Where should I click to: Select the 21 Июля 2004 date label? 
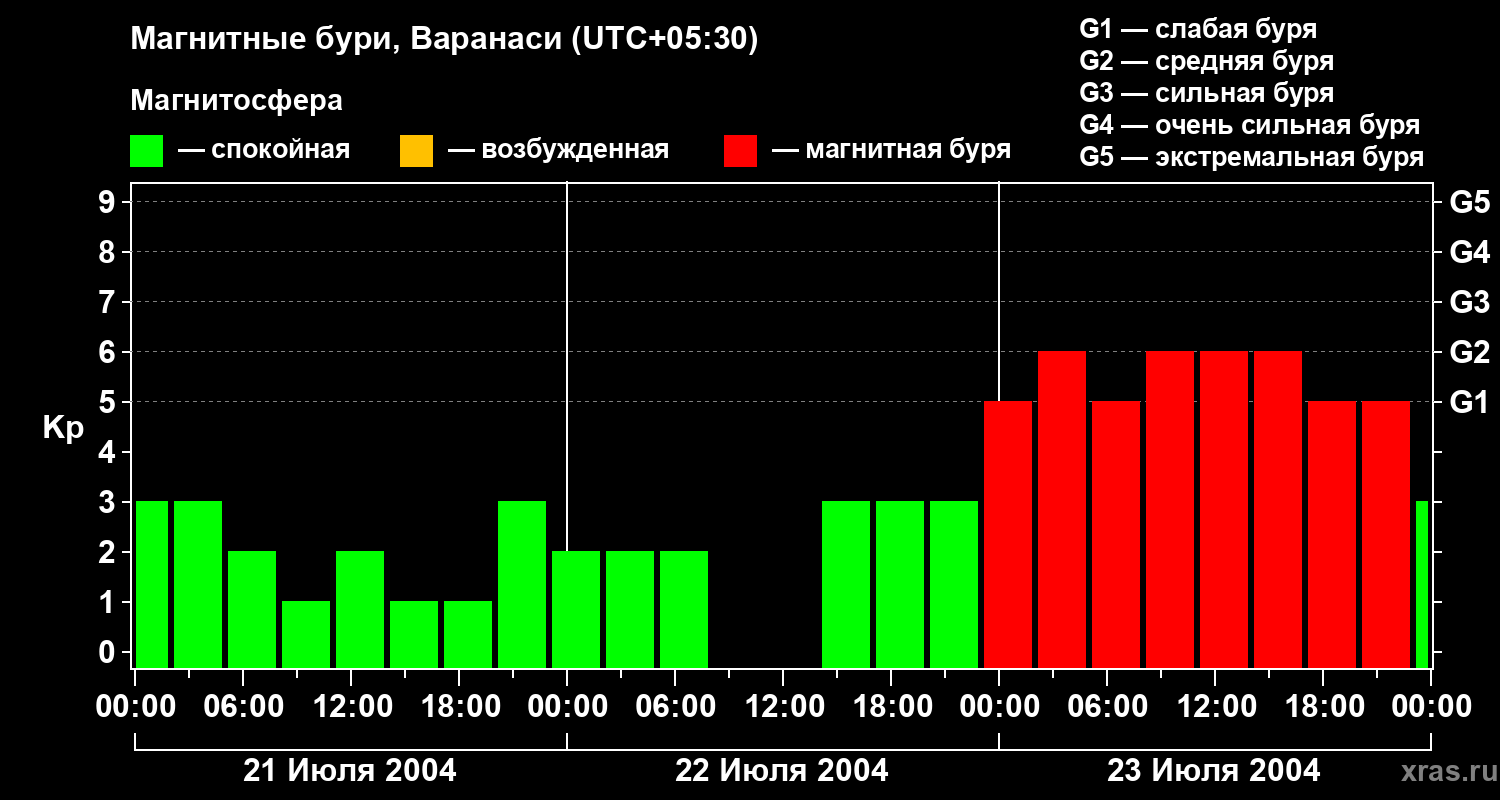[x=350, y=770]
